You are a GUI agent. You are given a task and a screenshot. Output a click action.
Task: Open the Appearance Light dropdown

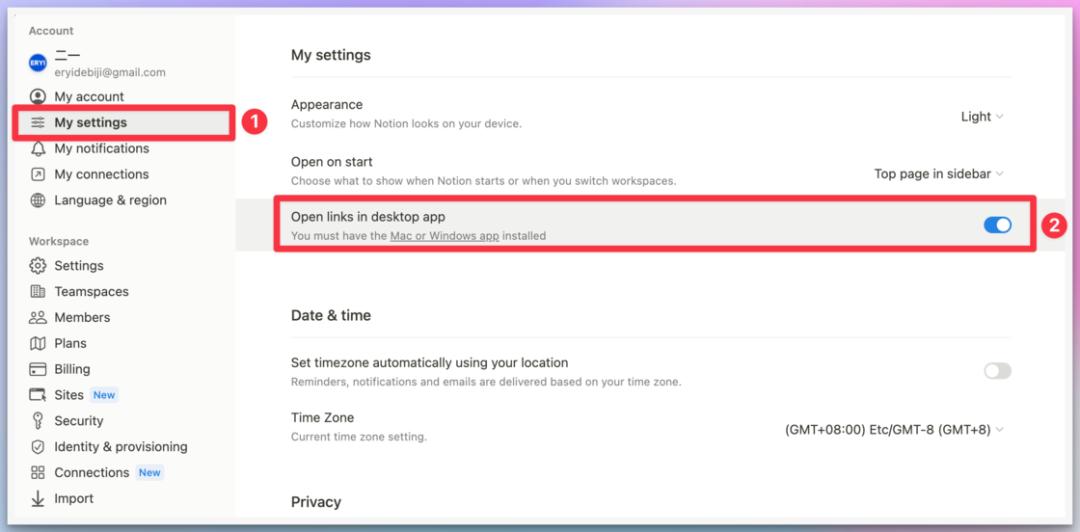click(x=982, y=116)
